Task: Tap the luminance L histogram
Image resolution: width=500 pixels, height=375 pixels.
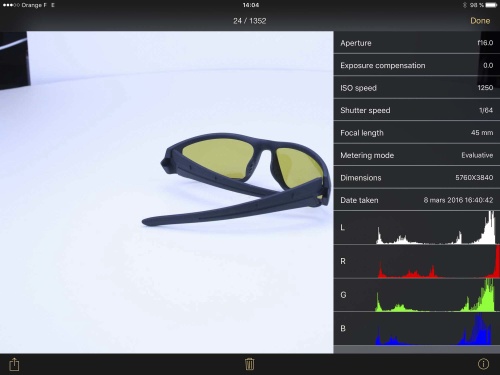Action: 417,228
